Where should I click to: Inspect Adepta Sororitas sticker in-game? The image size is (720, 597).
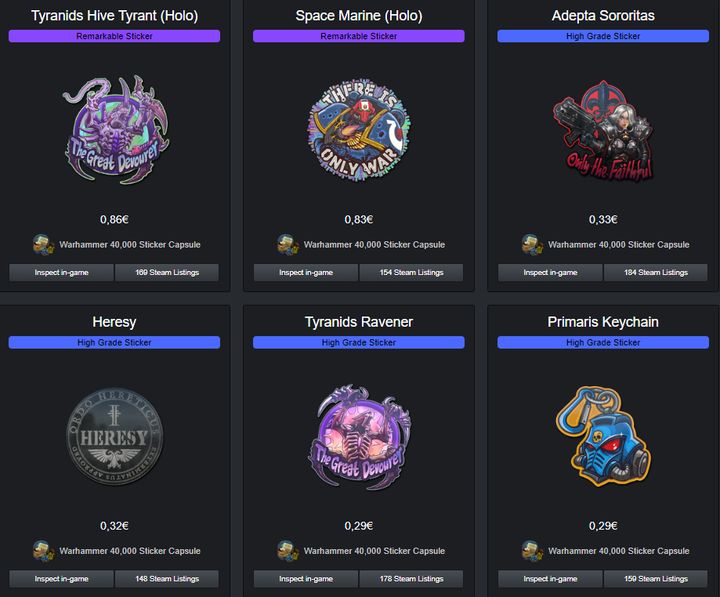coord(550,272)
